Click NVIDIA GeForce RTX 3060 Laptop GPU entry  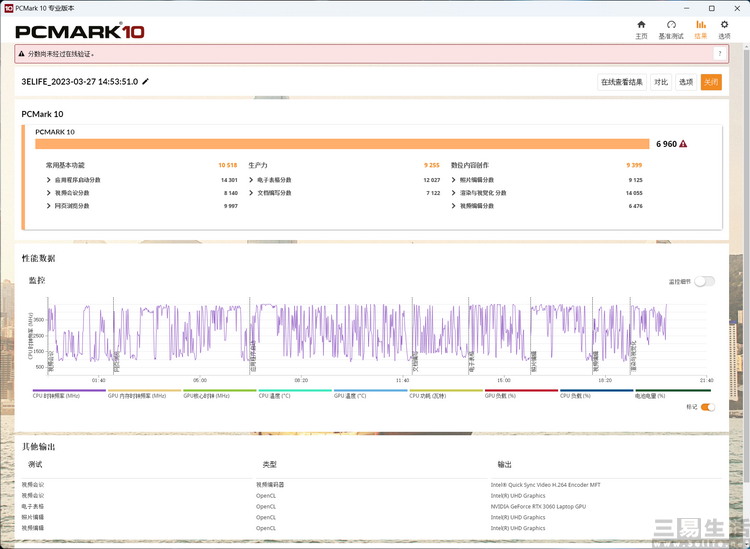(538, 506)
